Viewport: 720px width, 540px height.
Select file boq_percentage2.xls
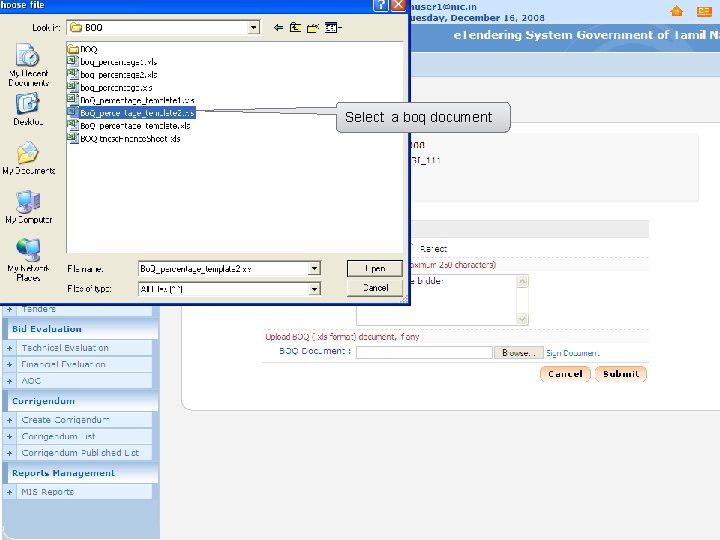113,74
